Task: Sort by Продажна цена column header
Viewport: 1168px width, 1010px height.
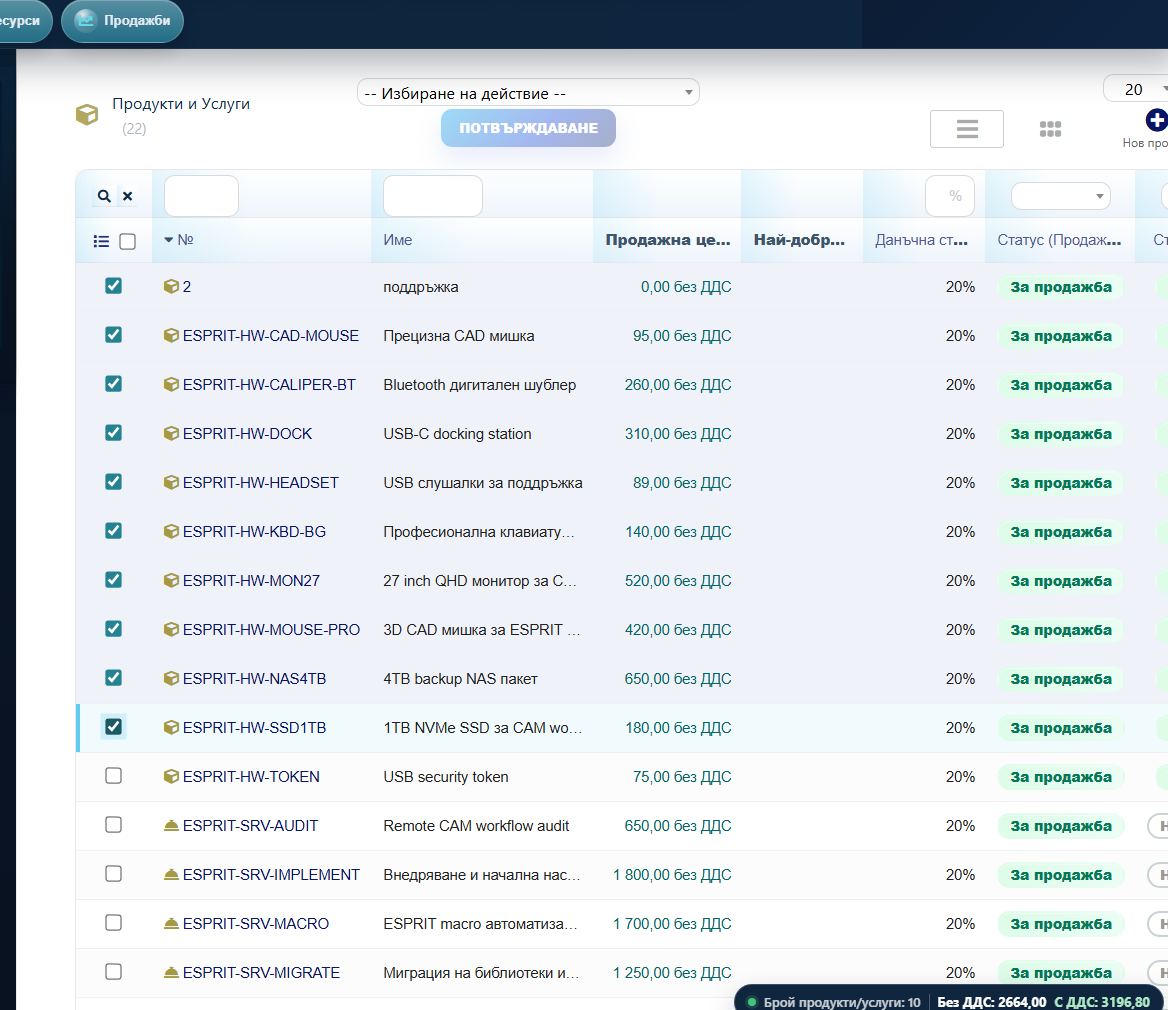Action: (x=667, y=240)
